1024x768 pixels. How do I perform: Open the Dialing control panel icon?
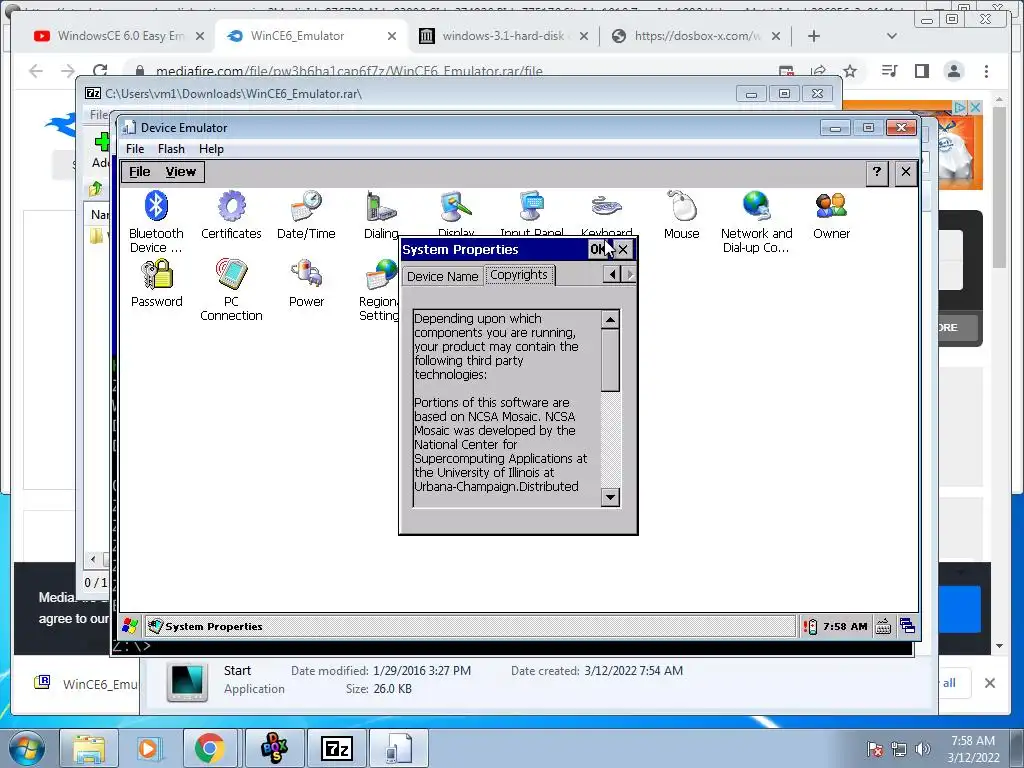click(x=381, y=214)
